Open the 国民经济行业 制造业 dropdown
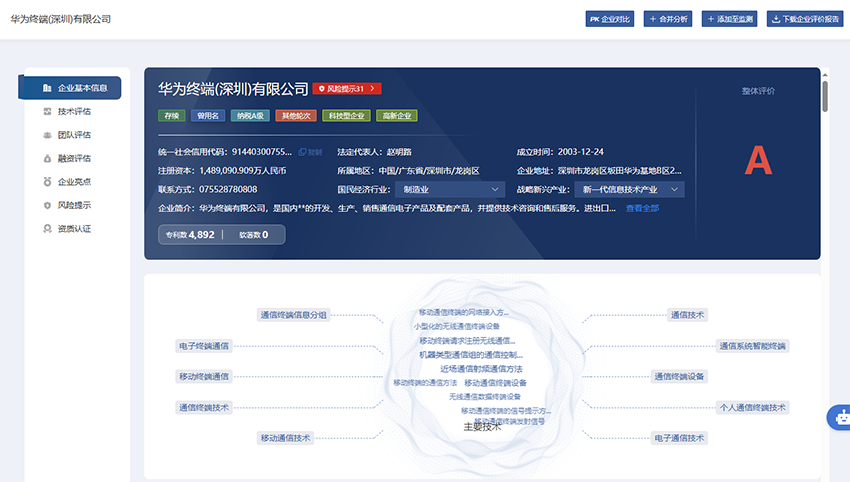 tap(450, 189)
